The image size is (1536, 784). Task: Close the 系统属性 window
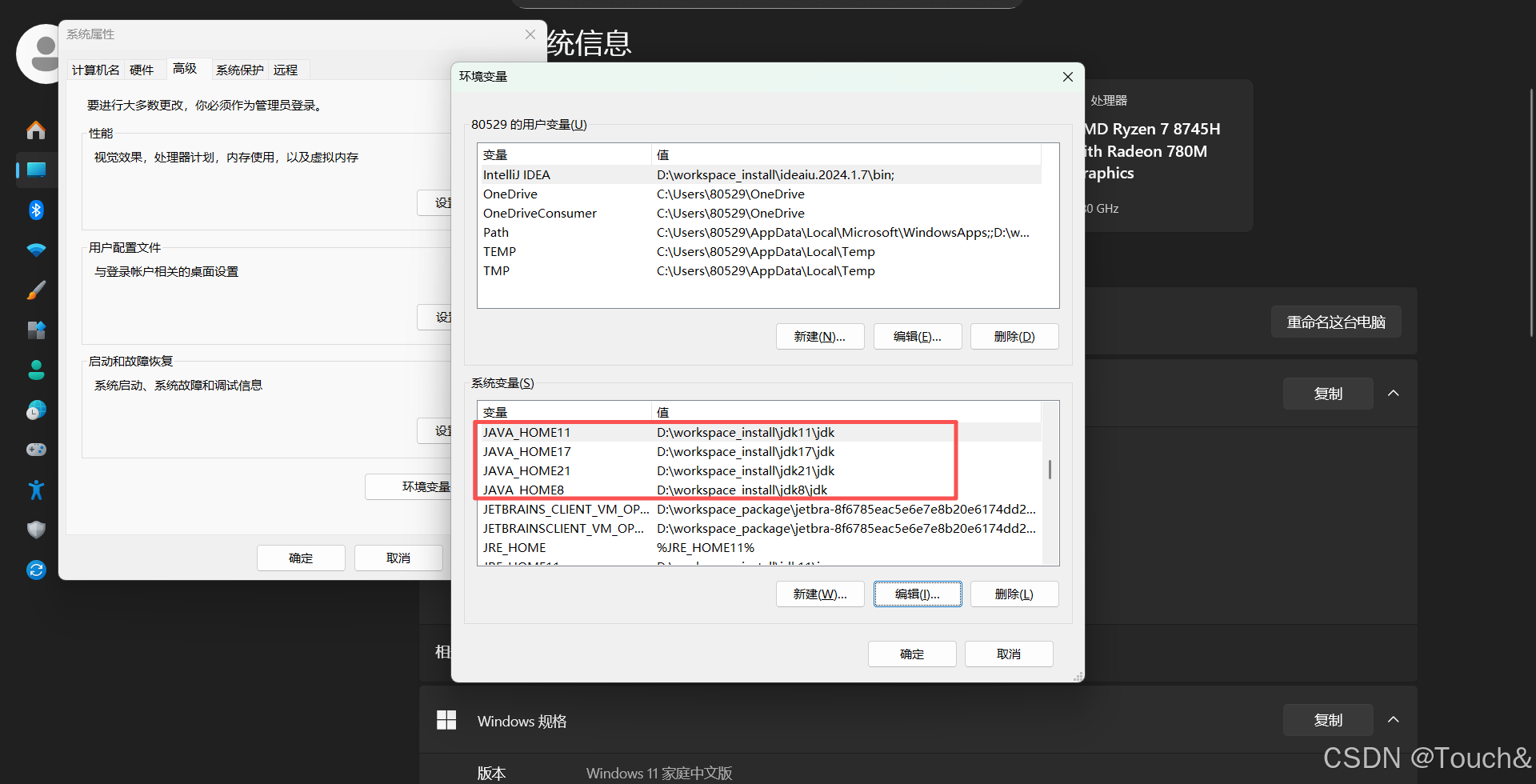(530, 34)
